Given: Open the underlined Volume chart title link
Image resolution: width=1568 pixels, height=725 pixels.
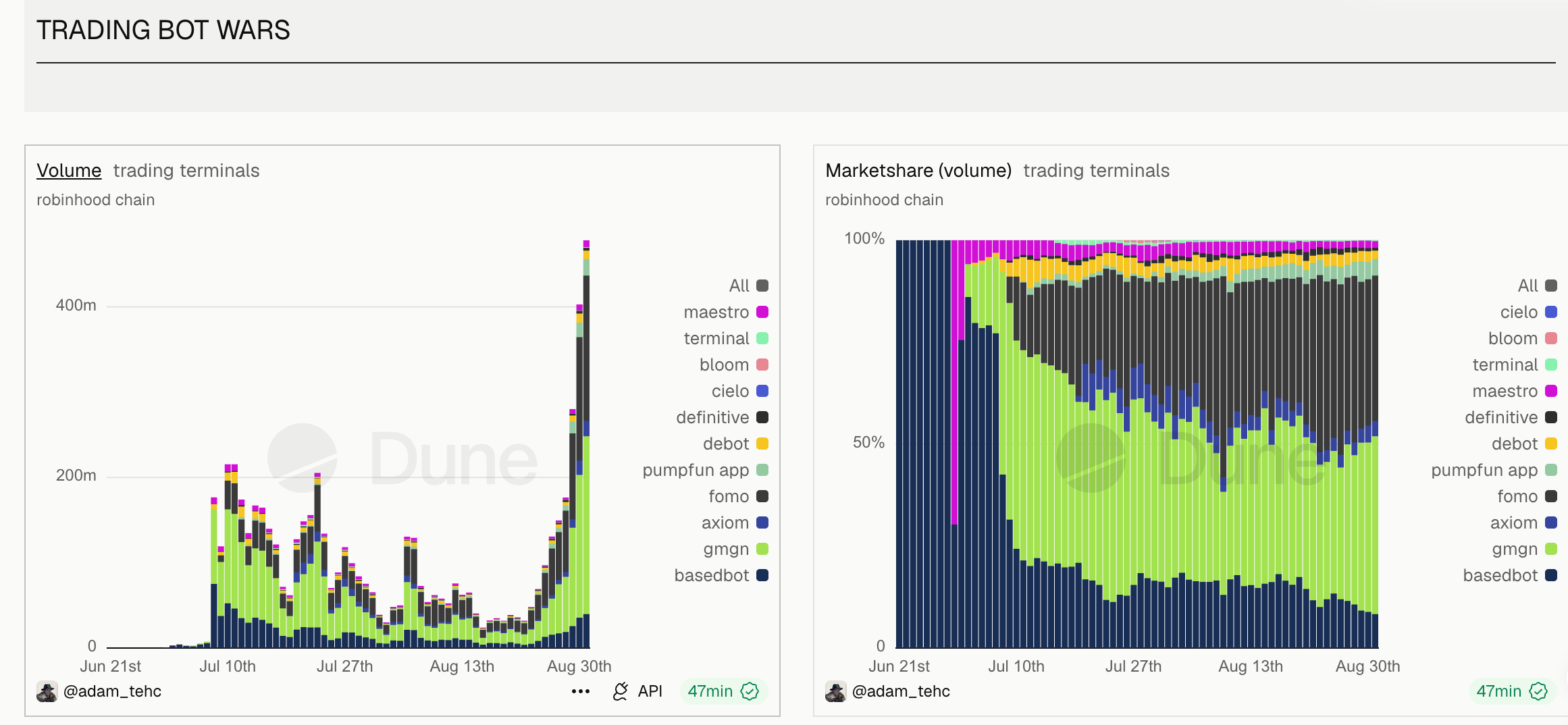Looking at the screenshot, I should (x=69, y=171).
